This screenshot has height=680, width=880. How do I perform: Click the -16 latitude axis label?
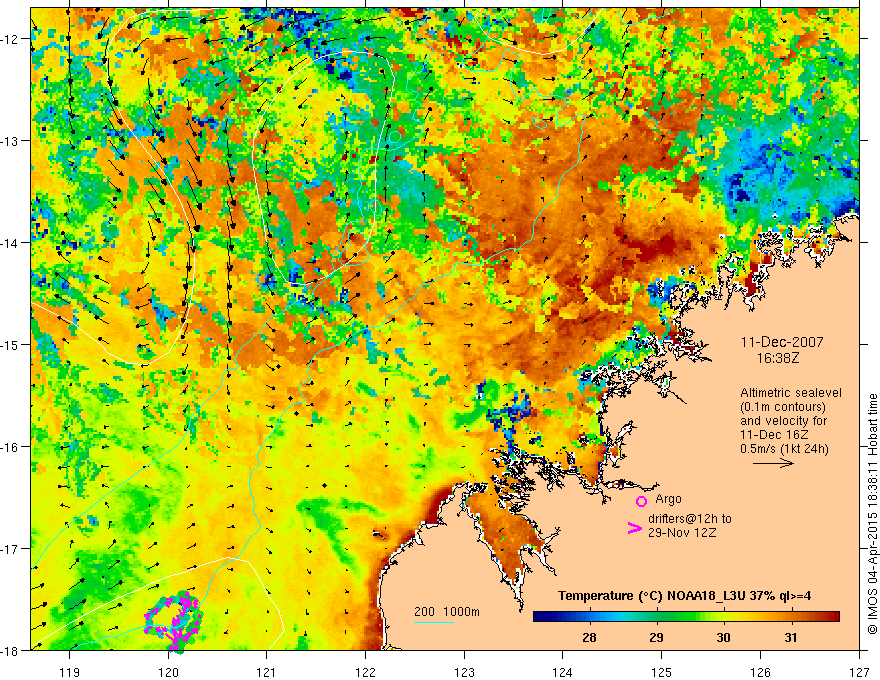(11, 447)
